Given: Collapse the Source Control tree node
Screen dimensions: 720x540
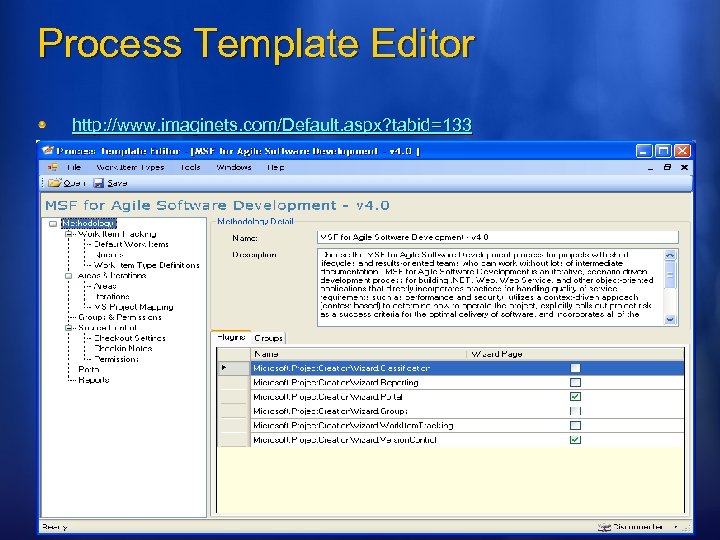Looking at the screenshot, I should 68,328.
